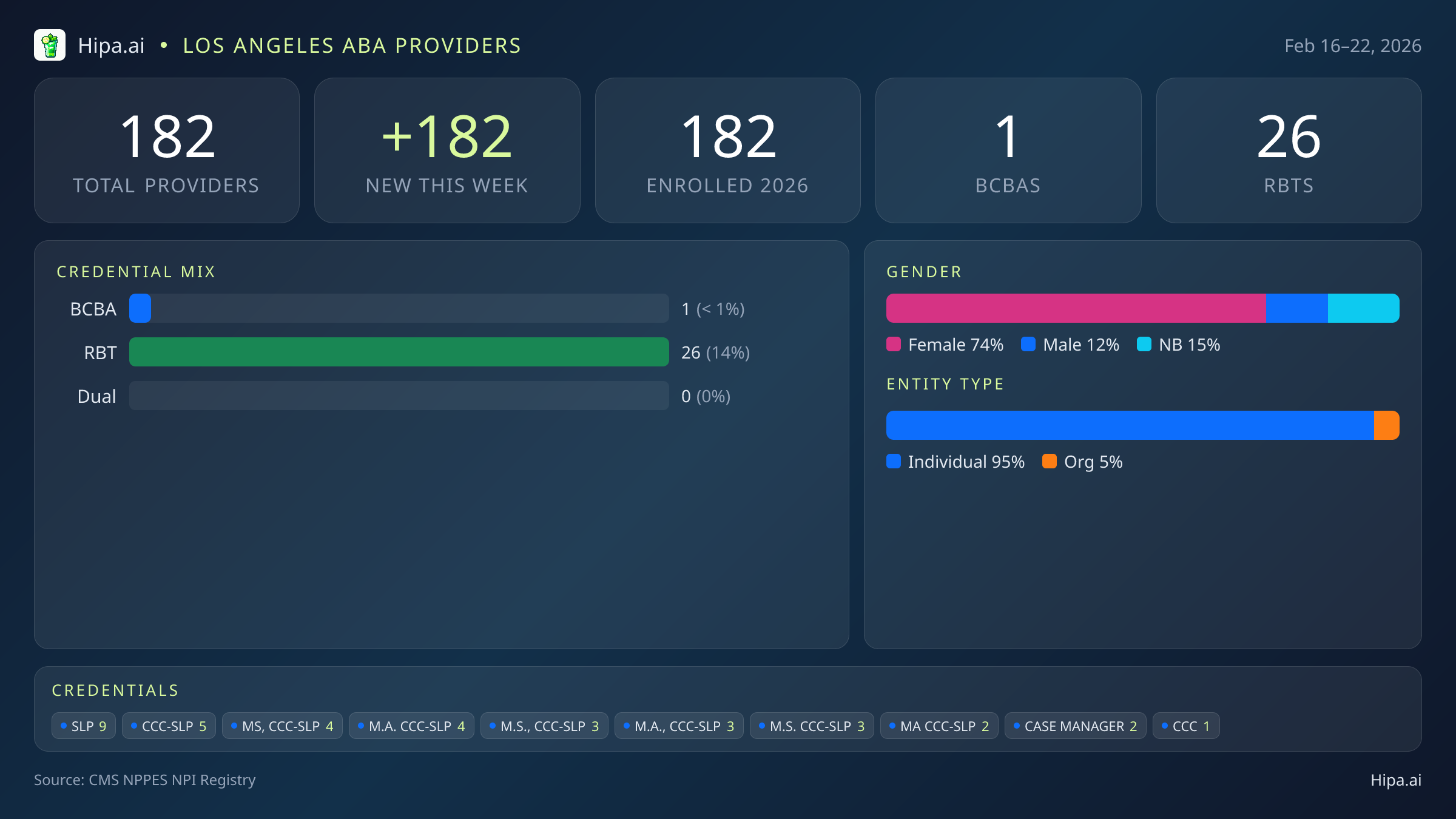Image resolution: width=1456 pixels, height=819 pixels.
Task: Click the green RBT bar in Credential Mix
Action: [399, 352]
